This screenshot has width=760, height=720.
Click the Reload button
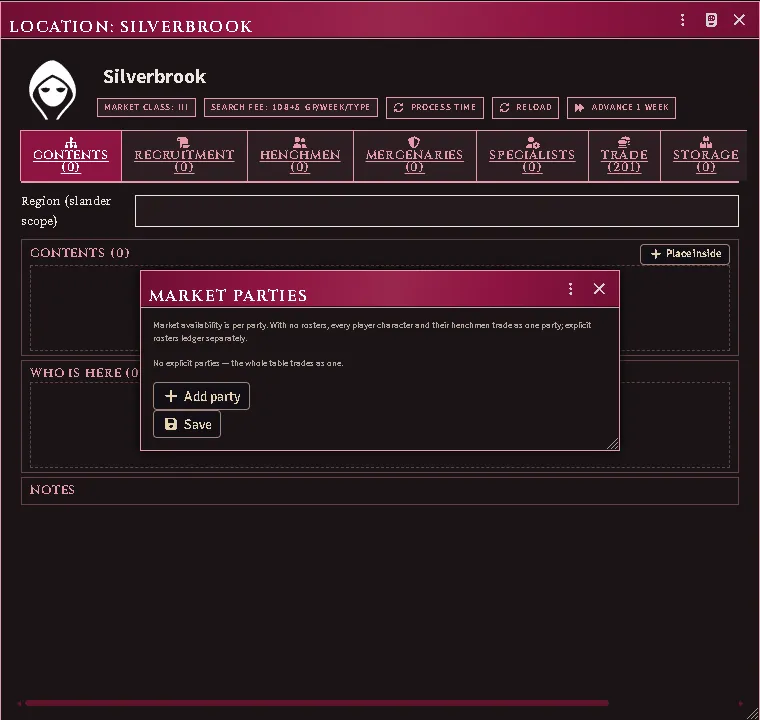click(x=525, y=107)
